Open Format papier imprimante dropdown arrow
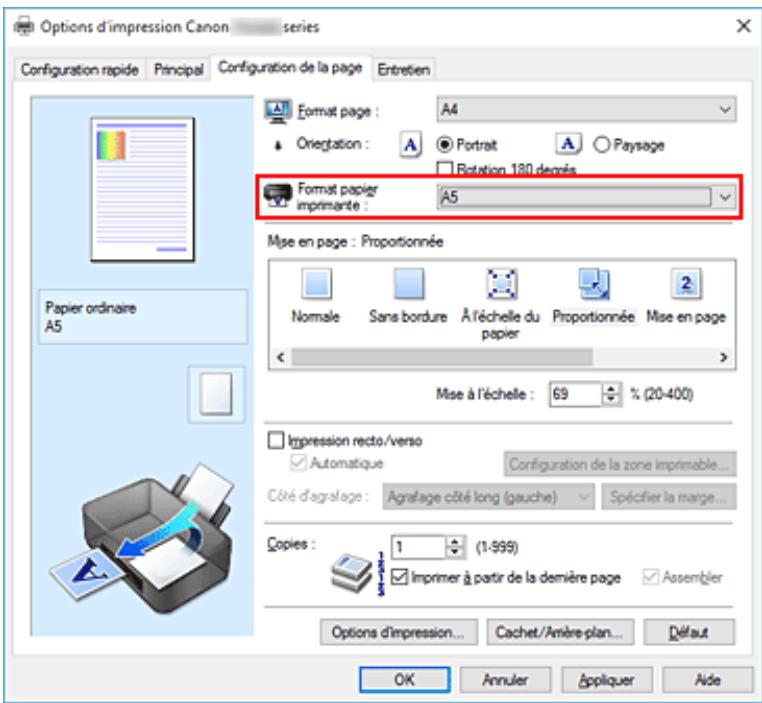 pos(725,197)
